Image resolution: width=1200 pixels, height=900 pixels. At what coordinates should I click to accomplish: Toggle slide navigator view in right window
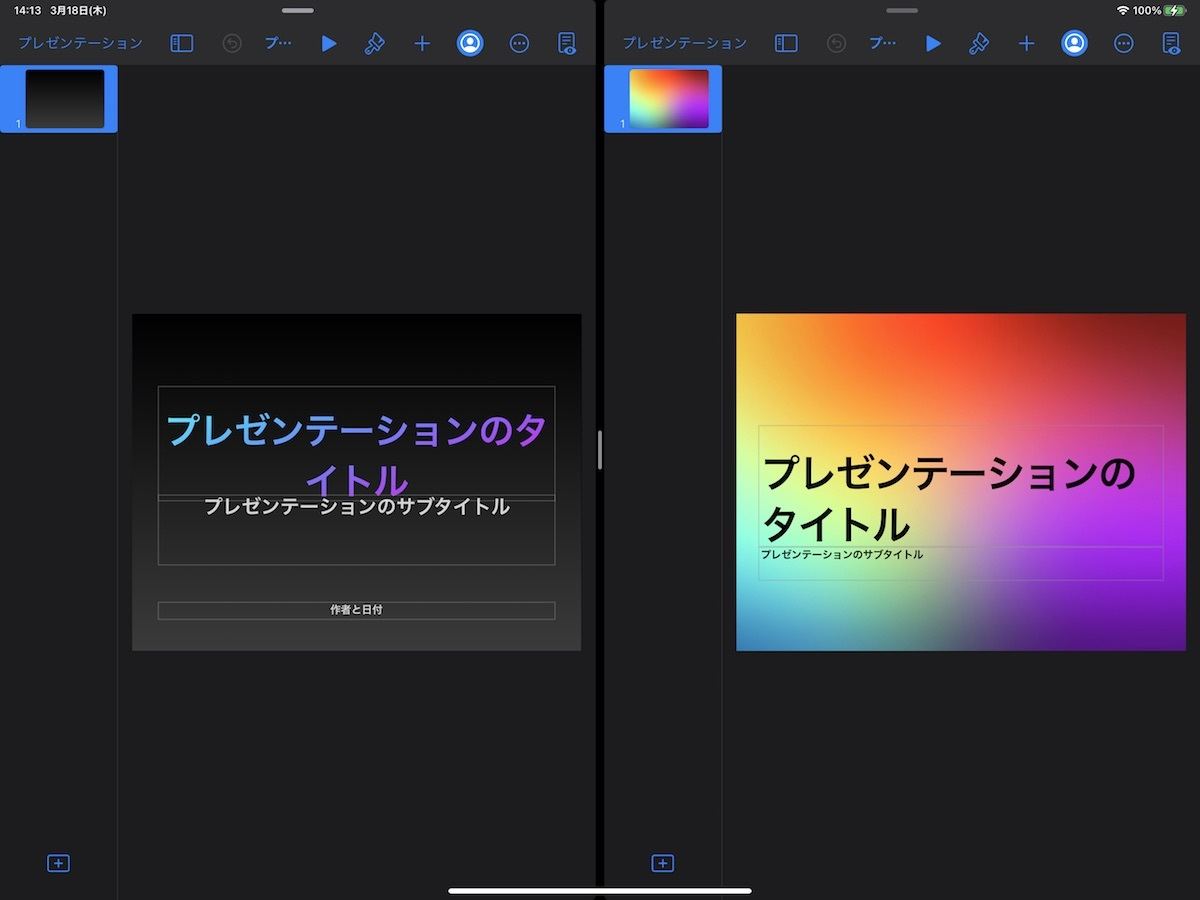pyautogui.click(x=787, y=43)
